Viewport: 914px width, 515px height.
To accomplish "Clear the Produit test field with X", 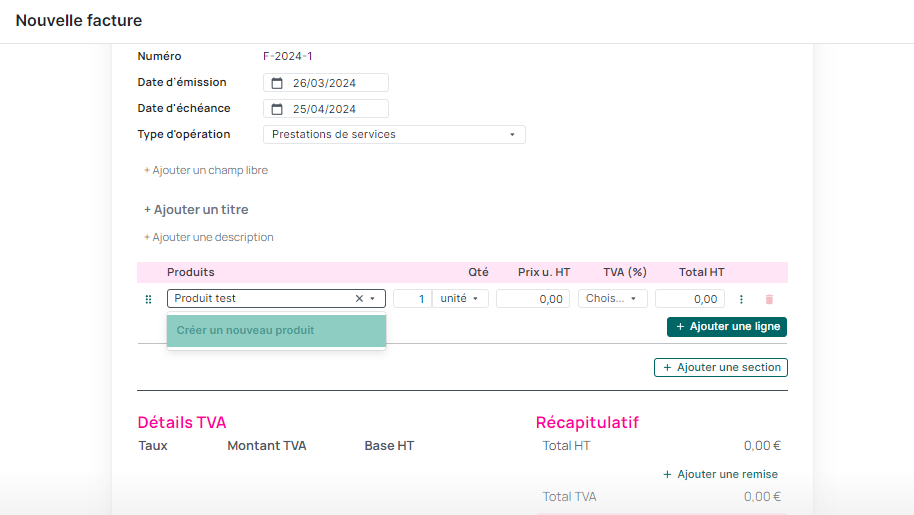I will (359, 299).
